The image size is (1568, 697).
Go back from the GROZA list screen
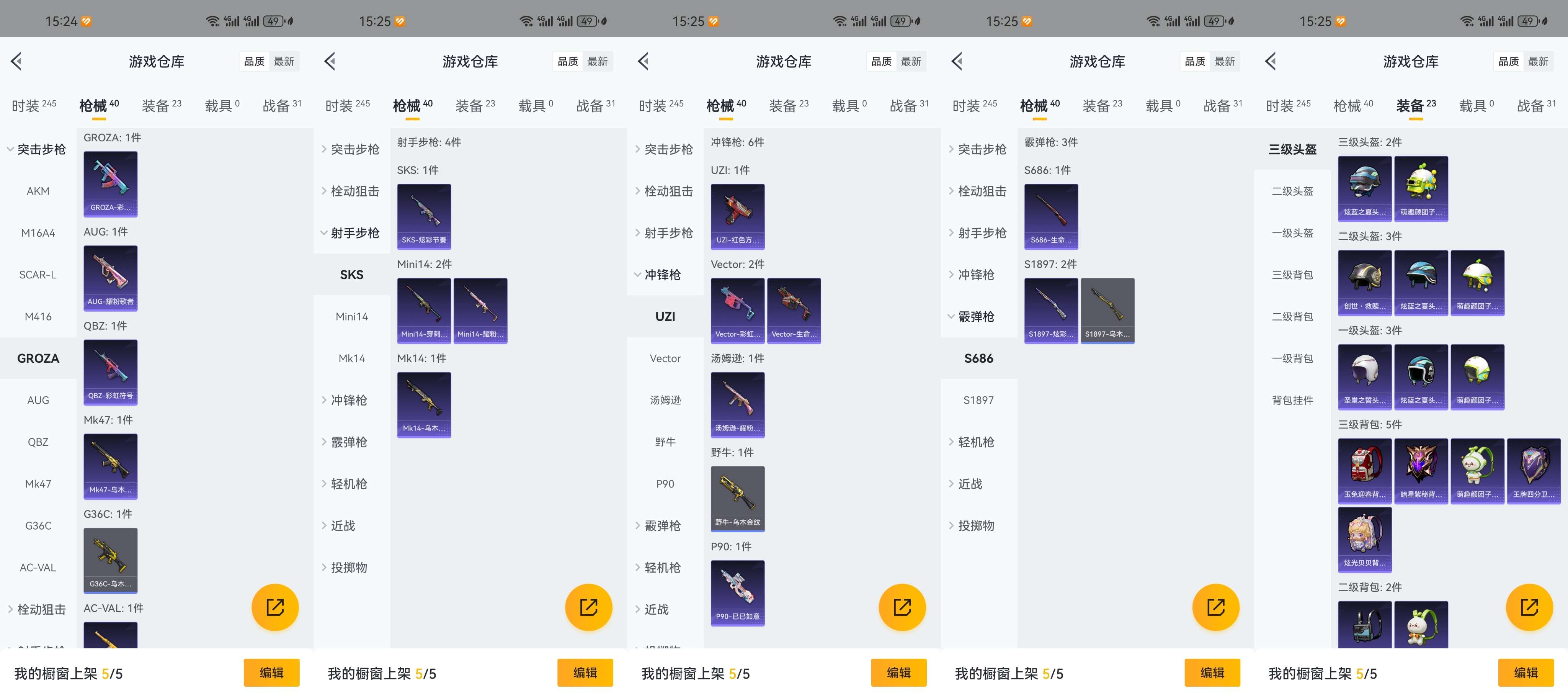click(x=16, y=61)
